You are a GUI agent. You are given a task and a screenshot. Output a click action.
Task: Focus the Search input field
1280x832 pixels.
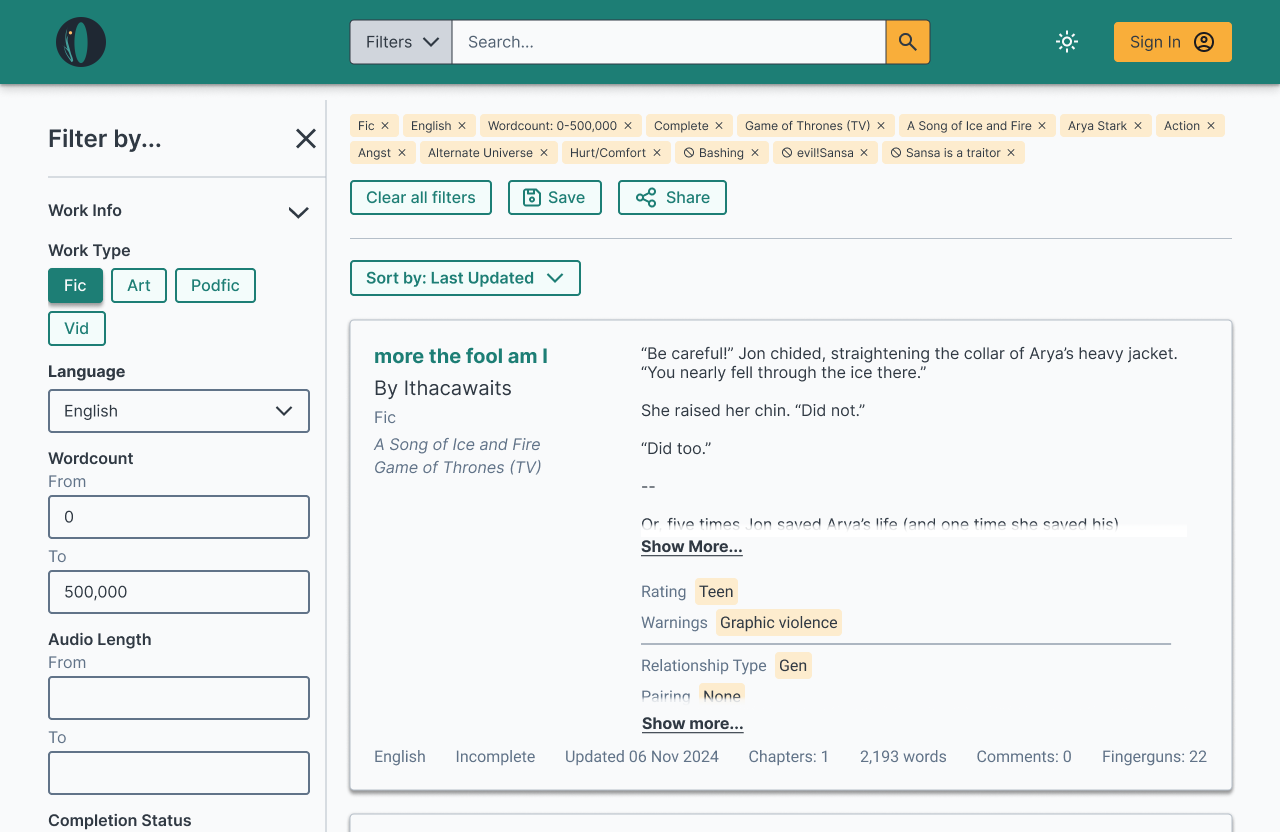(669, 42)
